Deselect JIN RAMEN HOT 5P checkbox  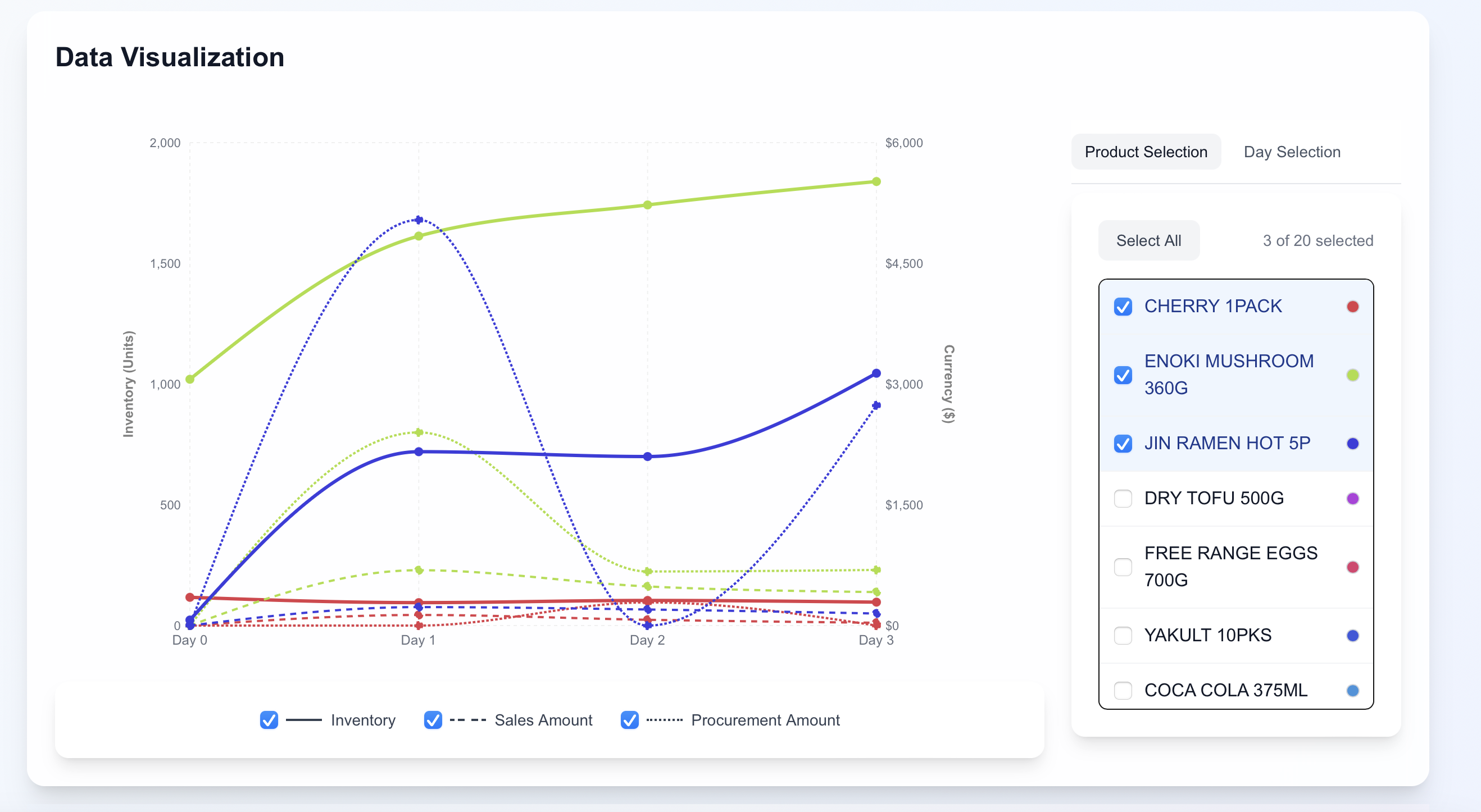click(x=1122, y=443)
